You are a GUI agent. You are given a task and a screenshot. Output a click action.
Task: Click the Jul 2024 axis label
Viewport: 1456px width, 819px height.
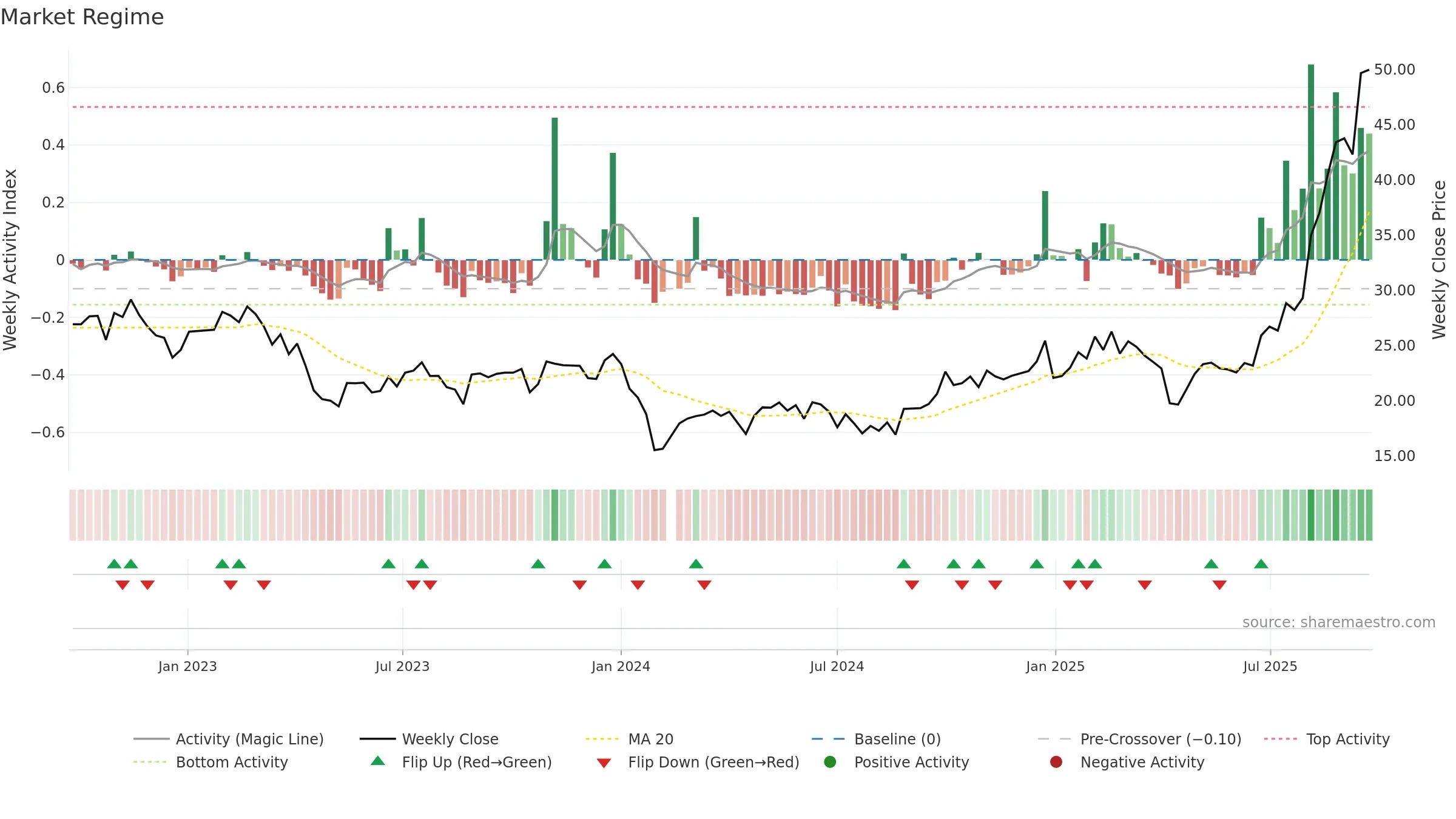point(837,666)
